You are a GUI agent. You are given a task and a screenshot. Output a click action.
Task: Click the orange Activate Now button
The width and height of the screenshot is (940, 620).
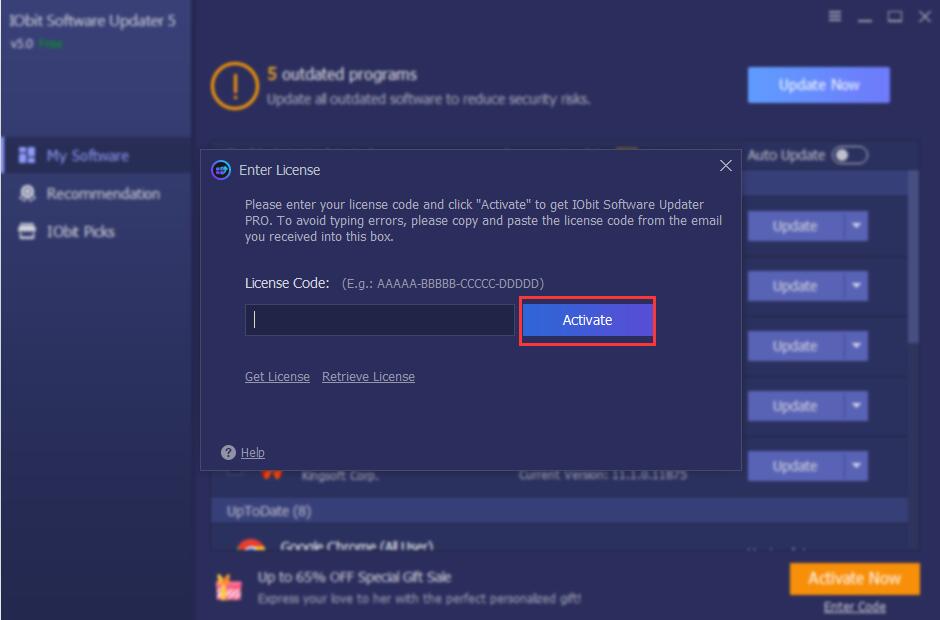click(x=853, y=578)
